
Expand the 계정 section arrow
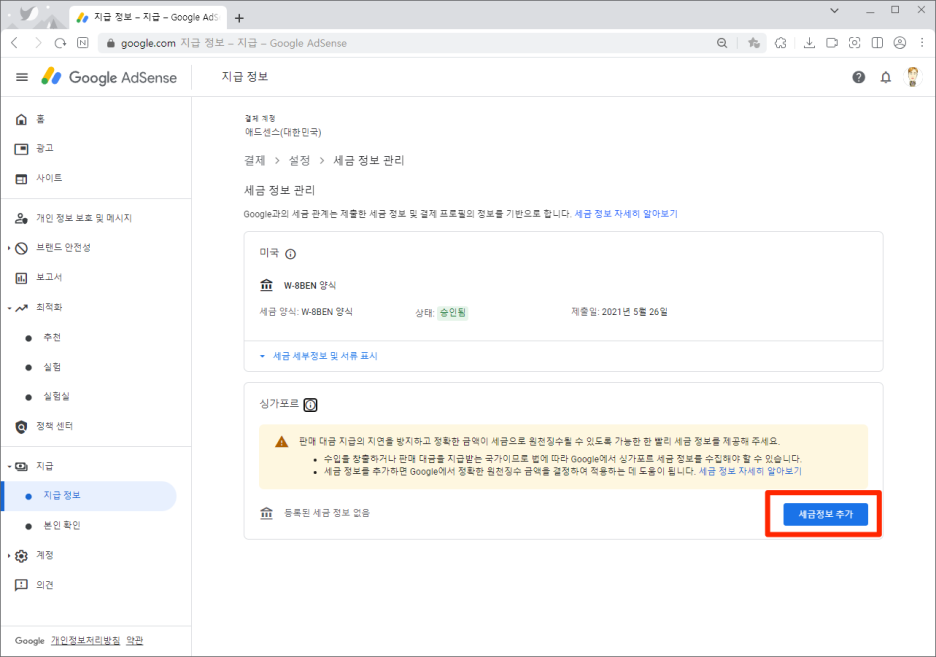point(9,556)
